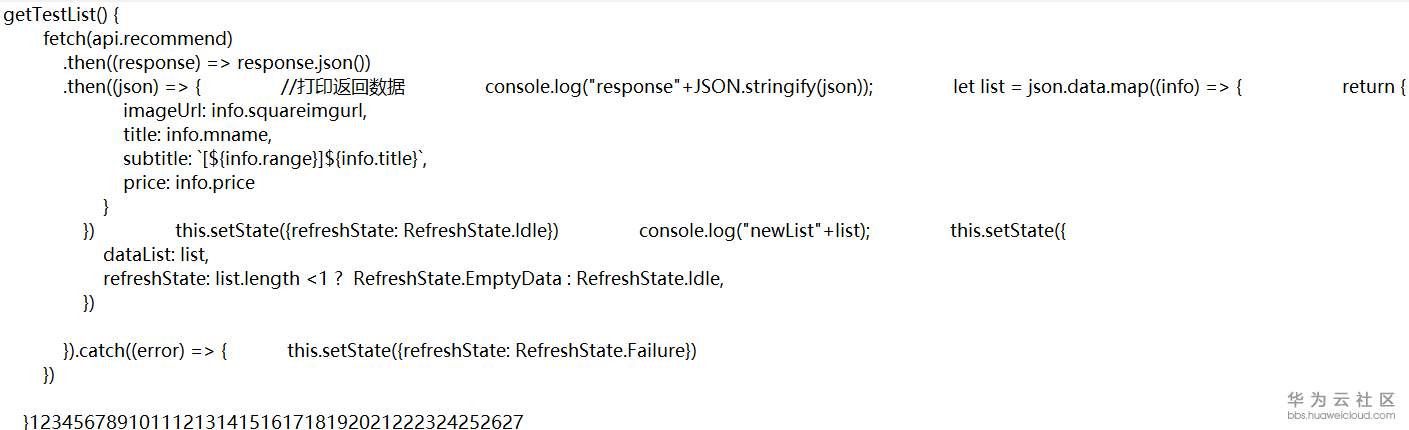Select the dataList: list line

point(156,255)
